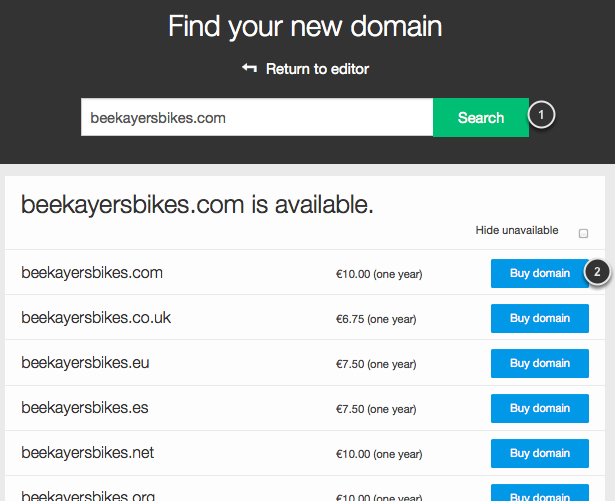This screenshot has width=615, height=501.
Task: Click the Hide unavailable label text
Action: 517,231
